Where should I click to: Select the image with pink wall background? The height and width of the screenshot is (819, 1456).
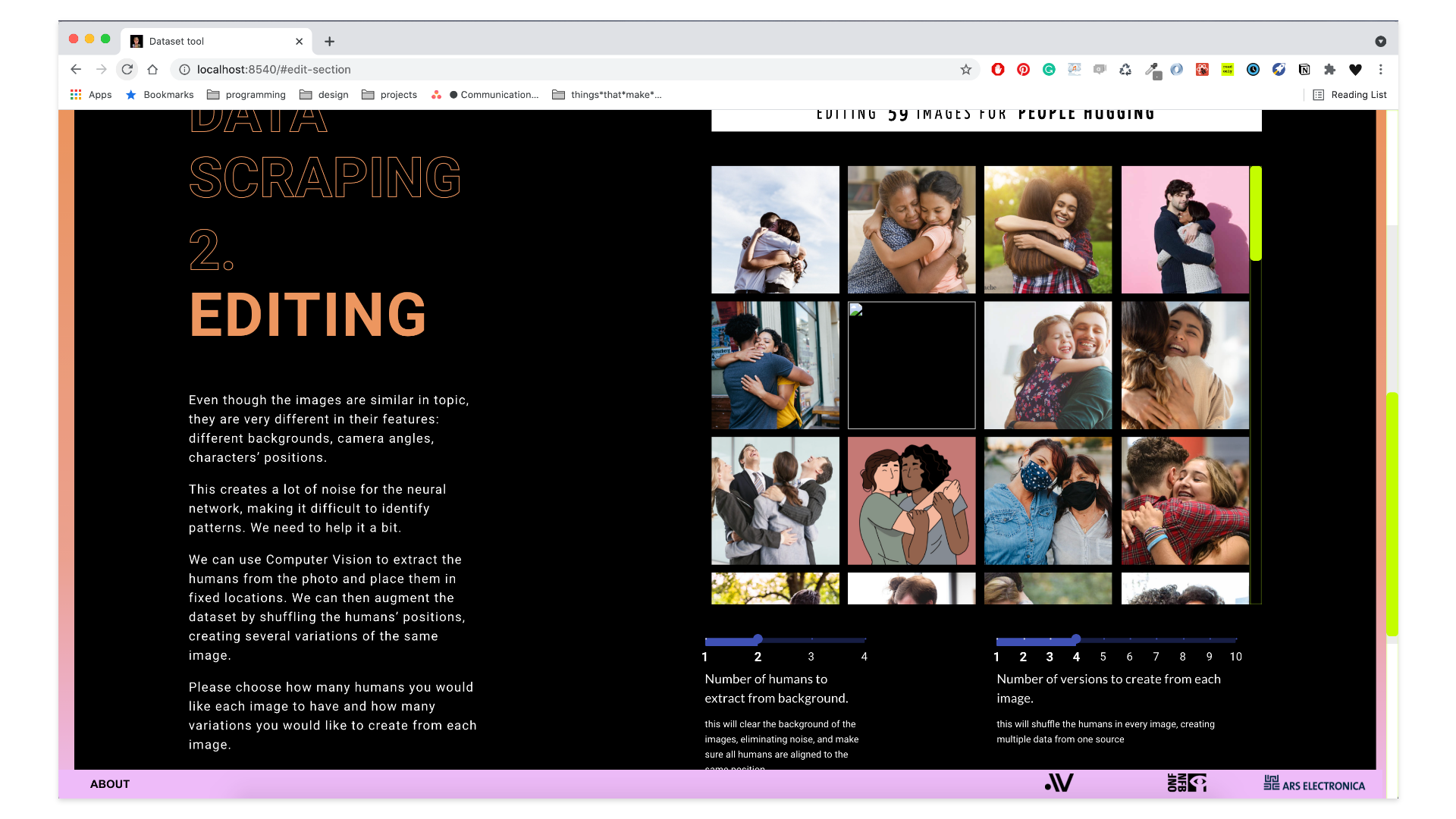pos(1185,230)
